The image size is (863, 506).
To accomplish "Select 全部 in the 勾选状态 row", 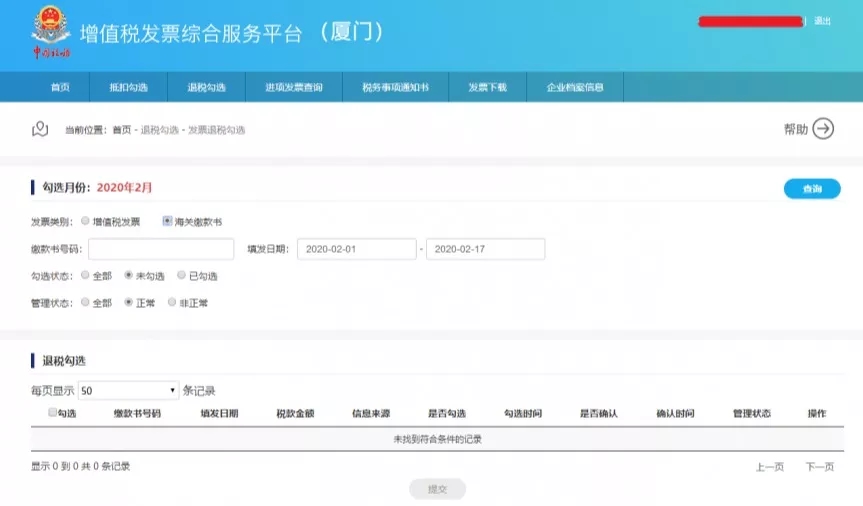I will tap(85, 275).
